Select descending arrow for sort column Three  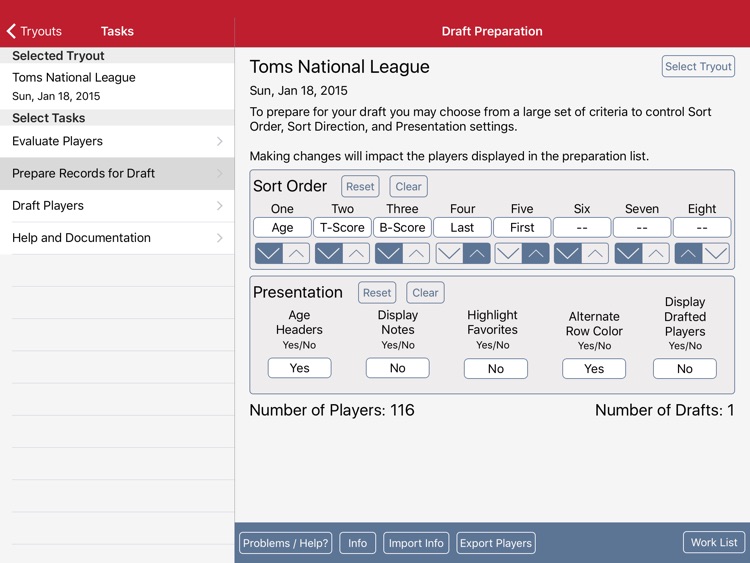pos(388,254)
